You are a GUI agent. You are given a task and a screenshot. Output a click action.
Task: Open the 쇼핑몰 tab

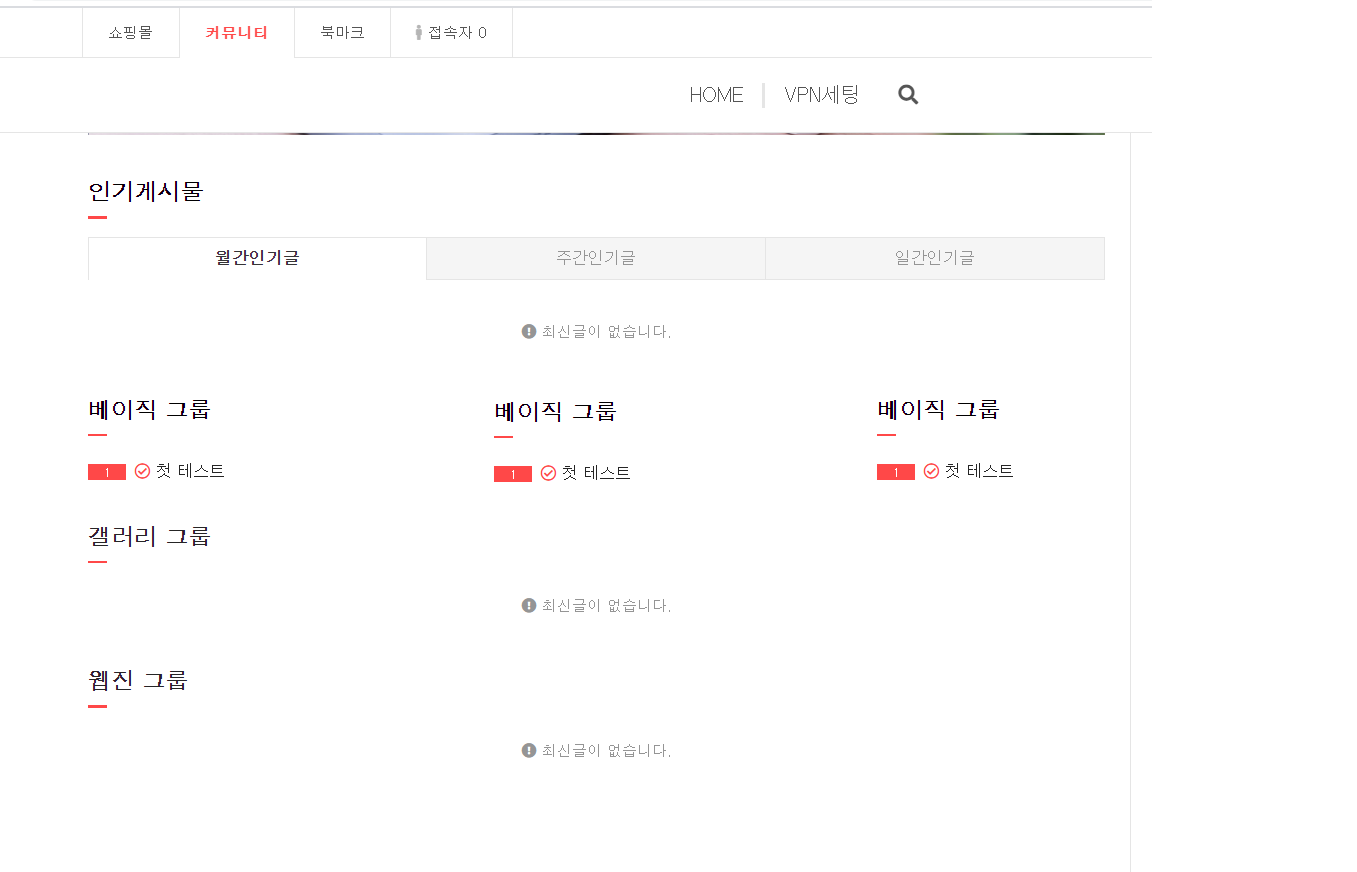(x=131, y=33)
